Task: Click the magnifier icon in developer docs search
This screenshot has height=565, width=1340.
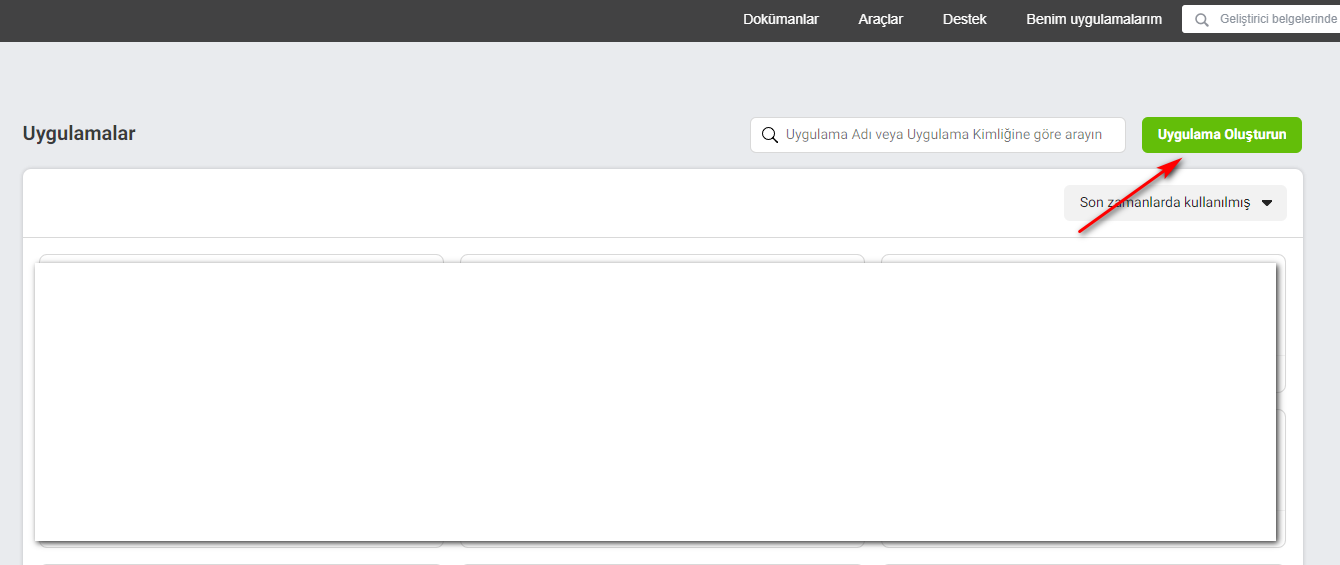Action: tap(1201, 19)
